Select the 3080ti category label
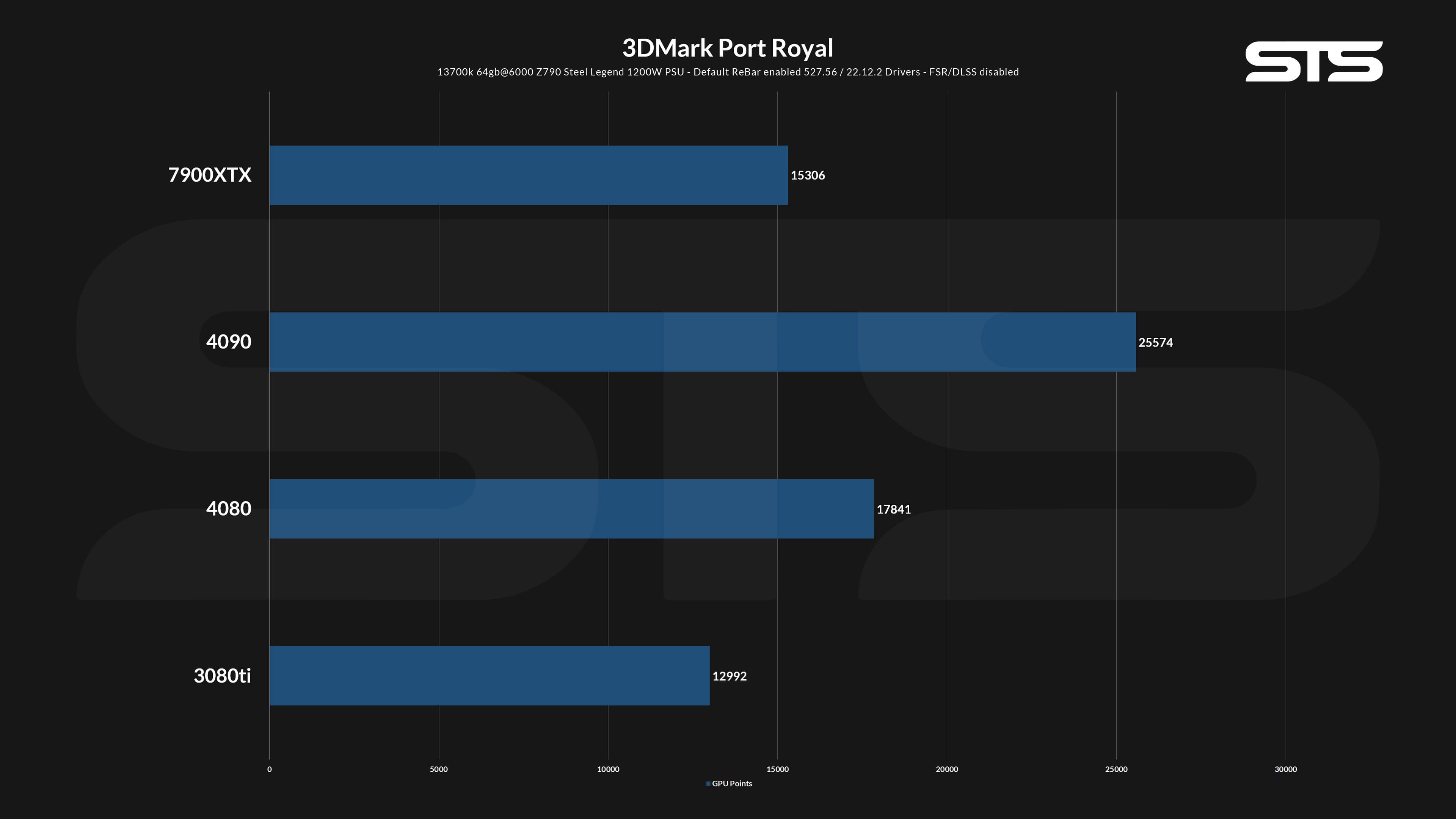The height and width of the screenshot is (819, 1456). pos(222,675)
